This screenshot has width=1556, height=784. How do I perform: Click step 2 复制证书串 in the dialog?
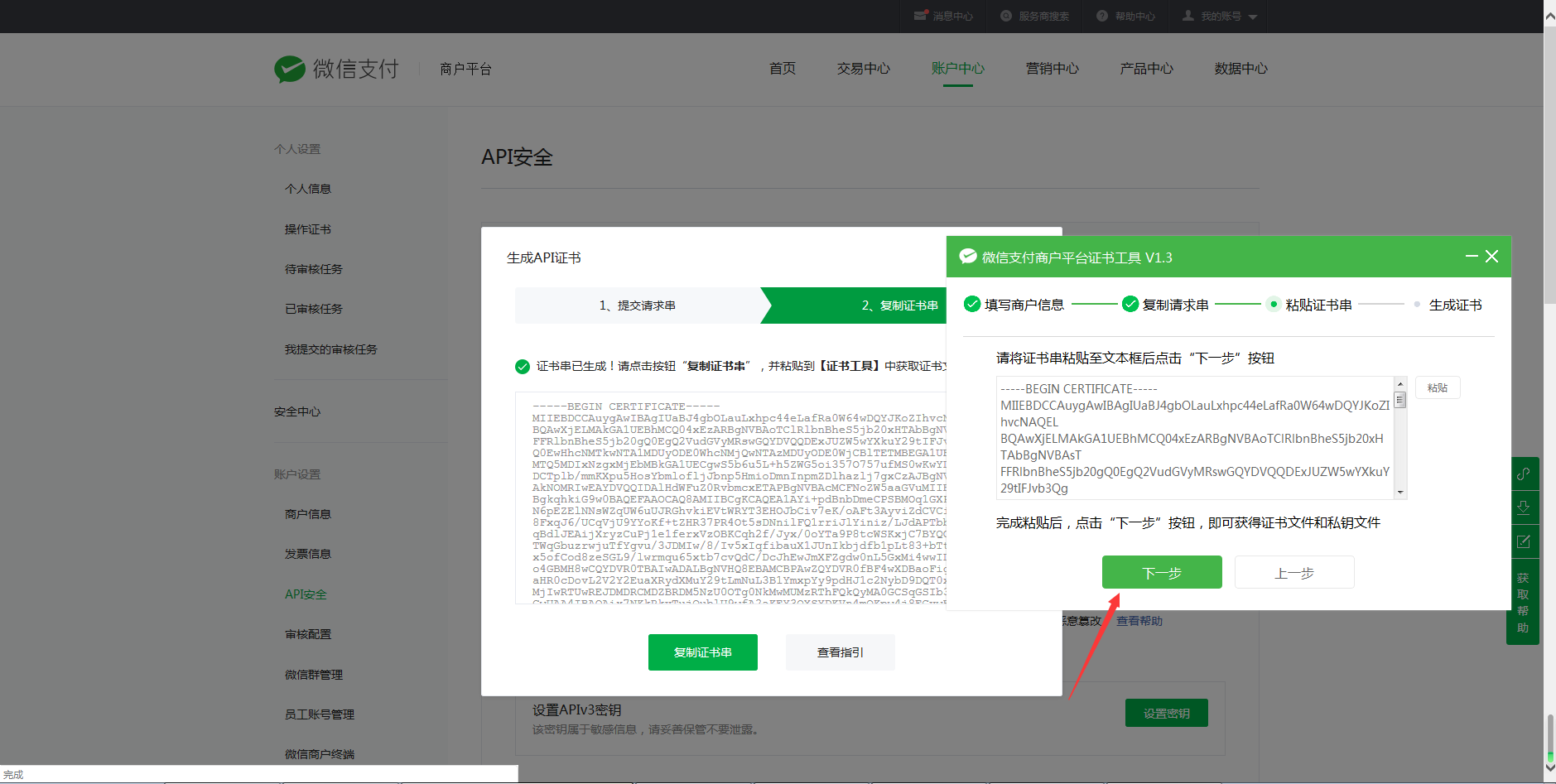click(900, 305)
